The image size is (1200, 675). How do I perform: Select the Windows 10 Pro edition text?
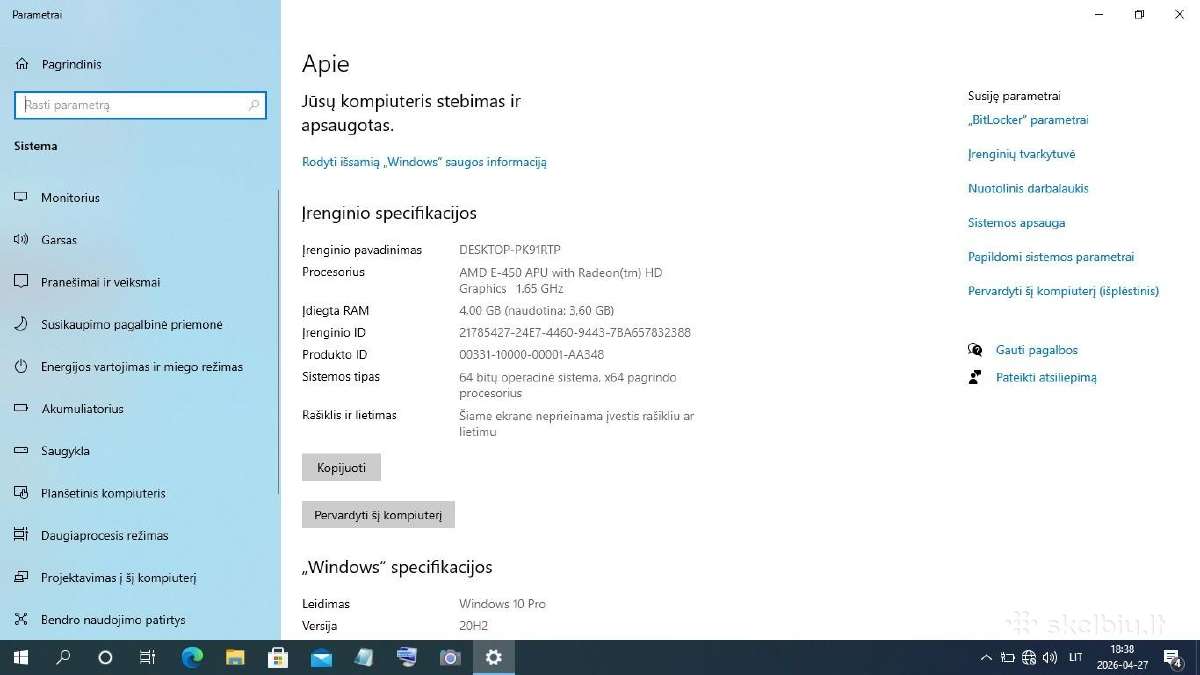[x=502, y=604]
